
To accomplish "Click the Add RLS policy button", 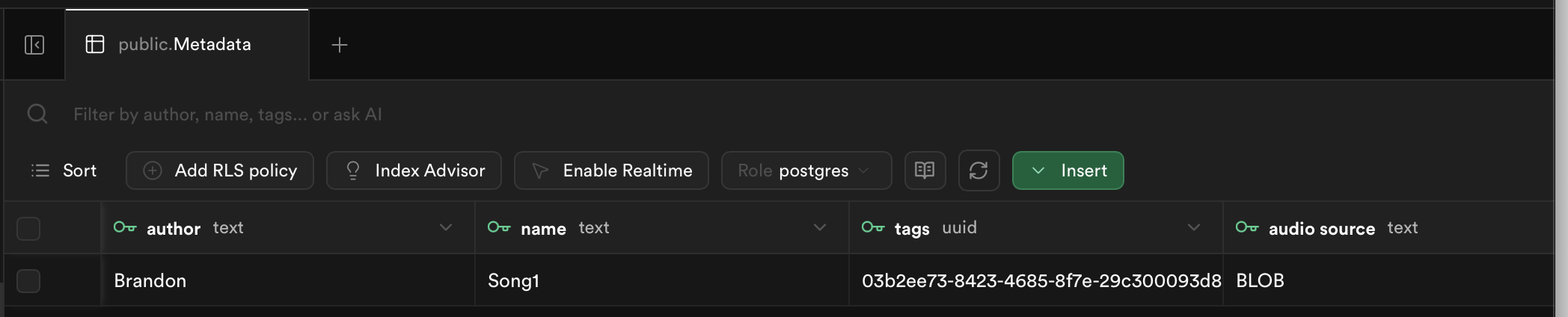I will click(220, 170).
